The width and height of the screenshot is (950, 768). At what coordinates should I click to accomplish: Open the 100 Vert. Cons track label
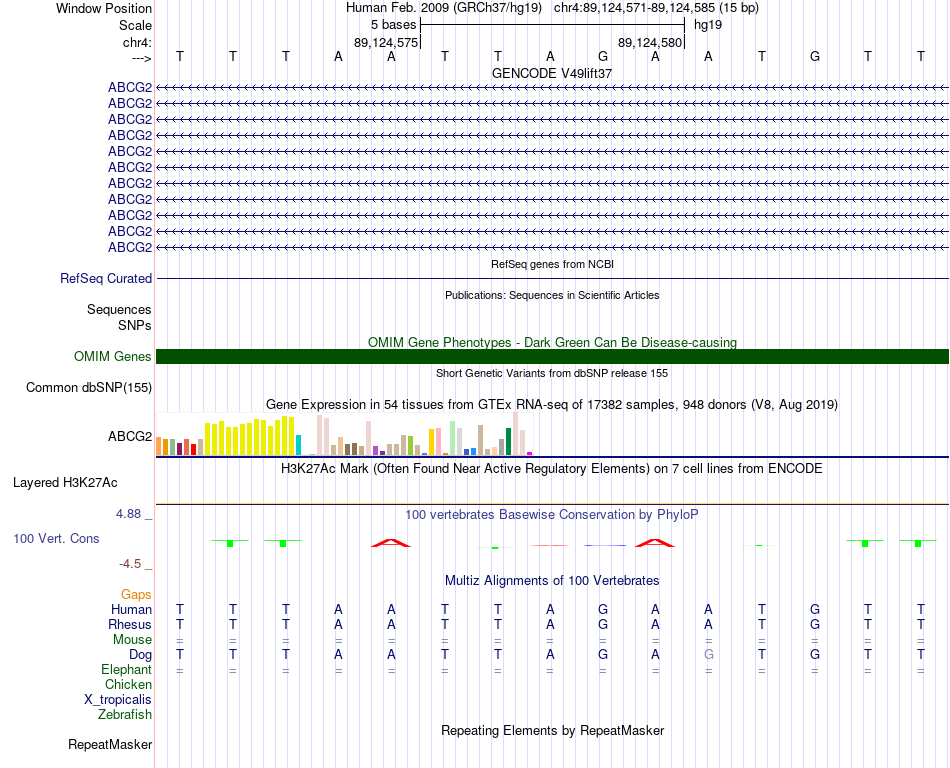(x=56, y=538)
